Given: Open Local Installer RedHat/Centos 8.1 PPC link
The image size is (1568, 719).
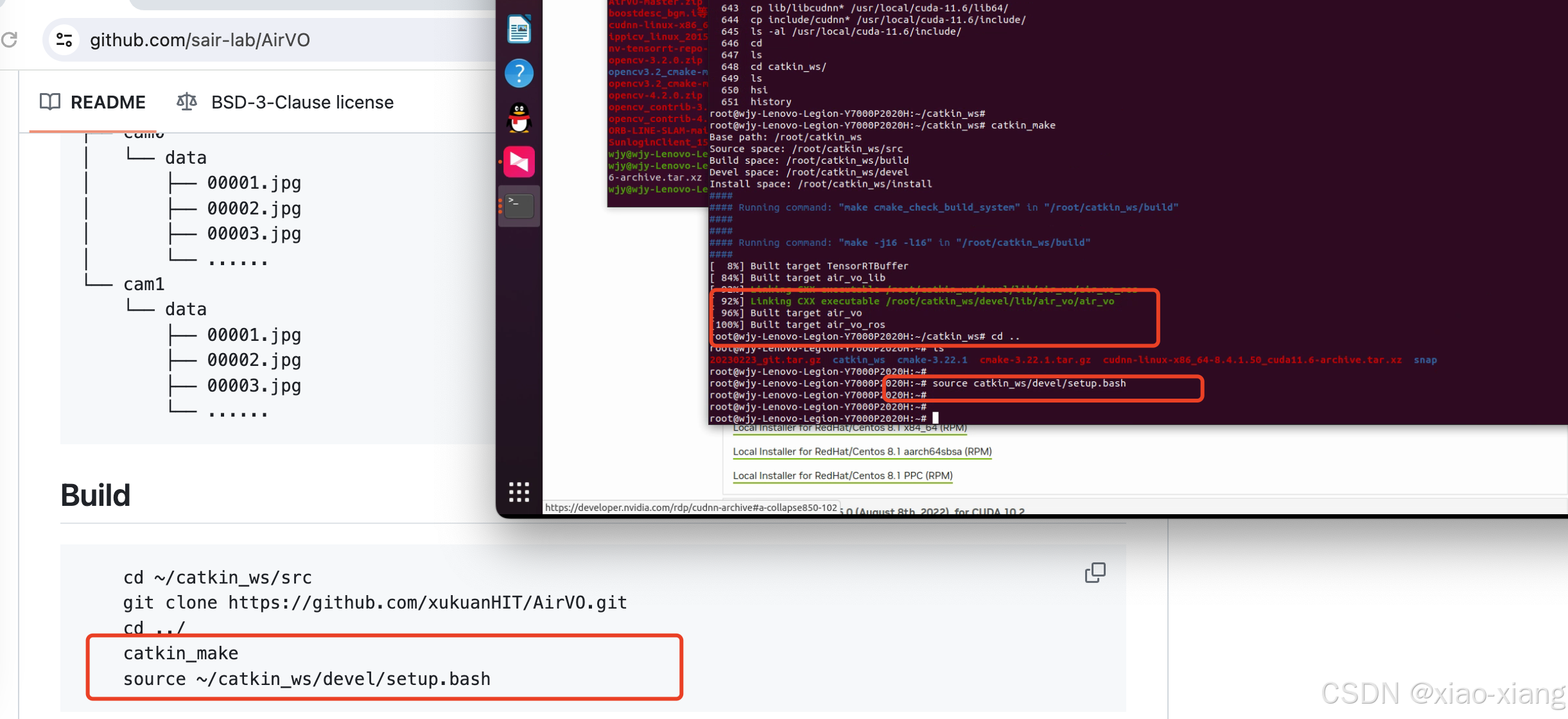Looking at the screenshot, I should (842, 476).
